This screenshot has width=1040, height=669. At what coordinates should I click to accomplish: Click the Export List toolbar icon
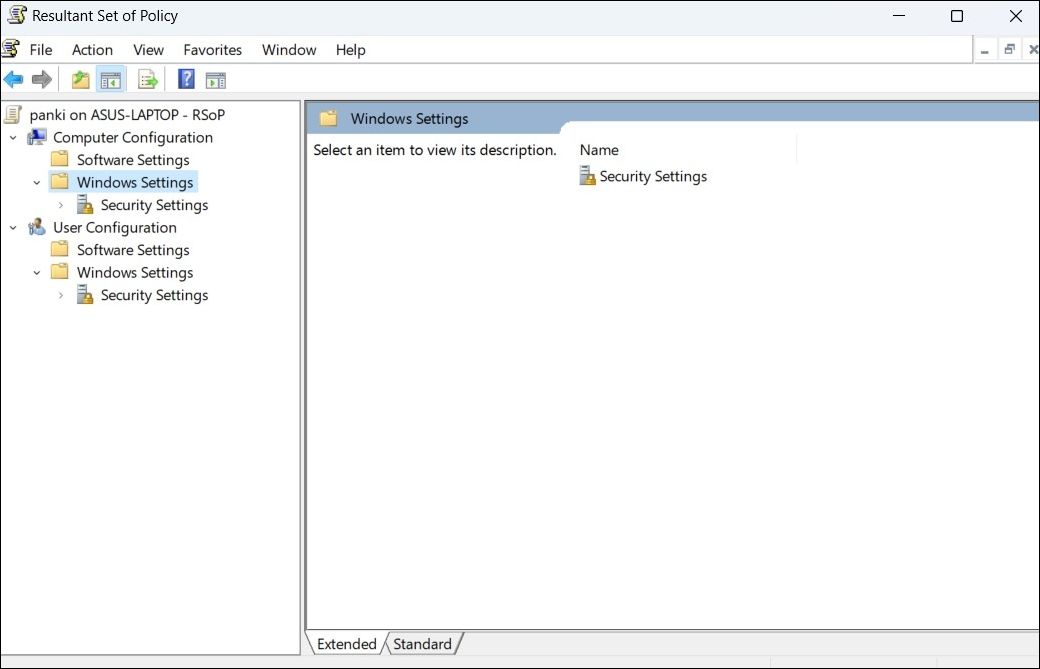tap(148, 80)
